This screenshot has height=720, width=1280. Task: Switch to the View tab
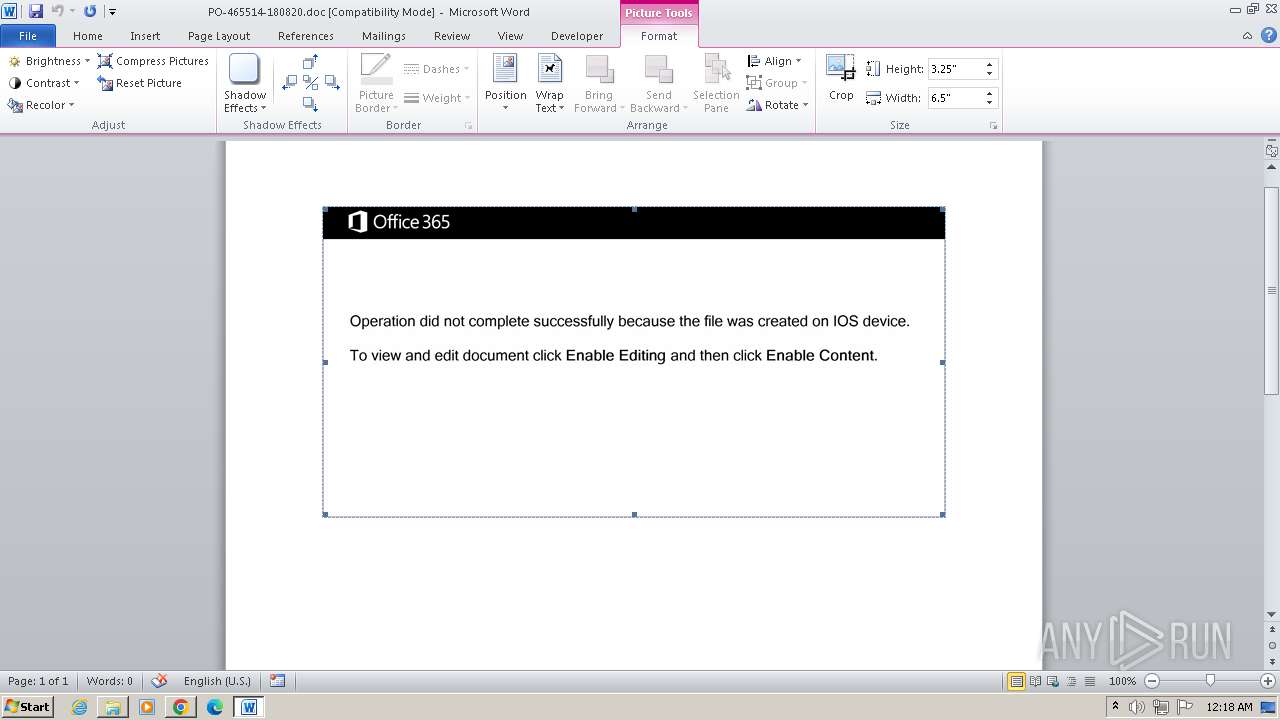coord(510,36)
